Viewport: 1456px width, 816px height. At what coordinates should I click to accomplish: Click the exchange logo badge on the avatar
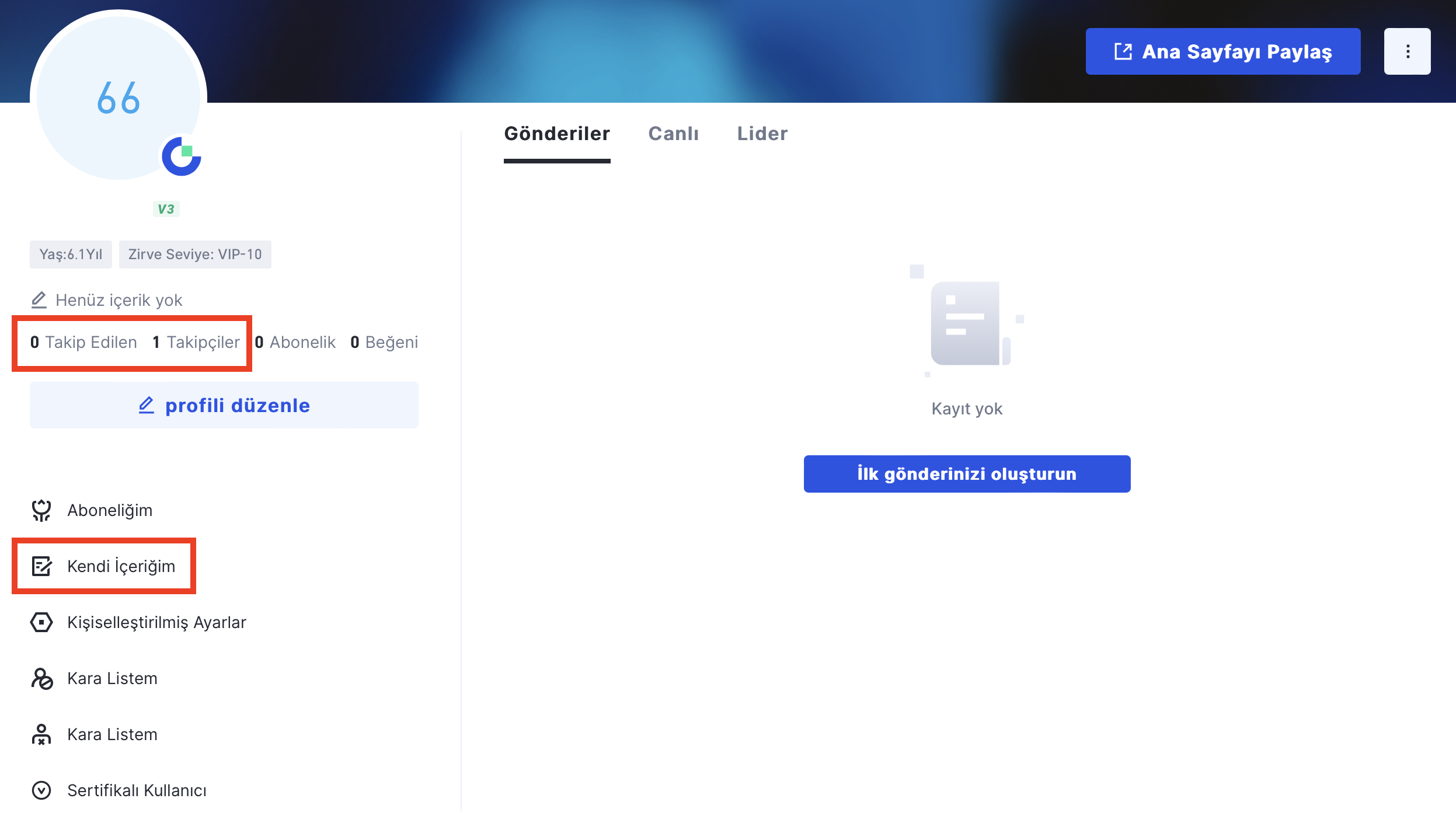[x=182, y=156]
